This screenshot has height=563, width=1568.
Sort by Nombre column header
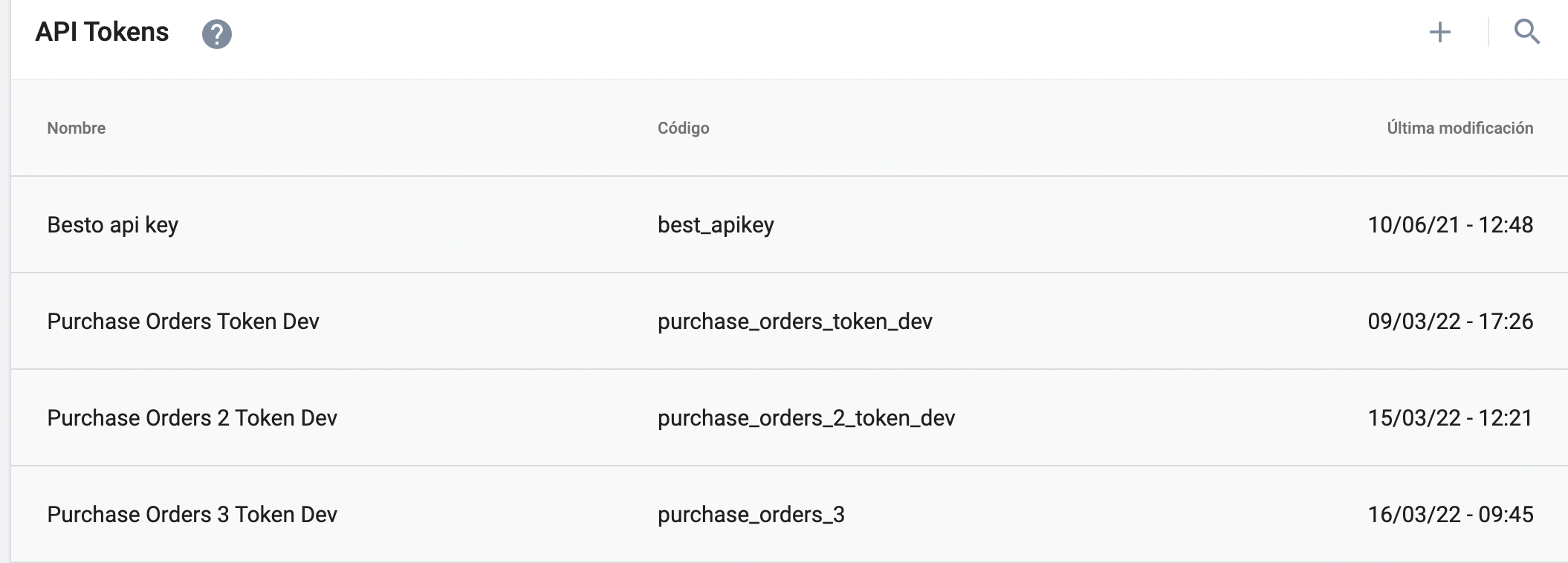pyautogui.click(x=77, y=128)
